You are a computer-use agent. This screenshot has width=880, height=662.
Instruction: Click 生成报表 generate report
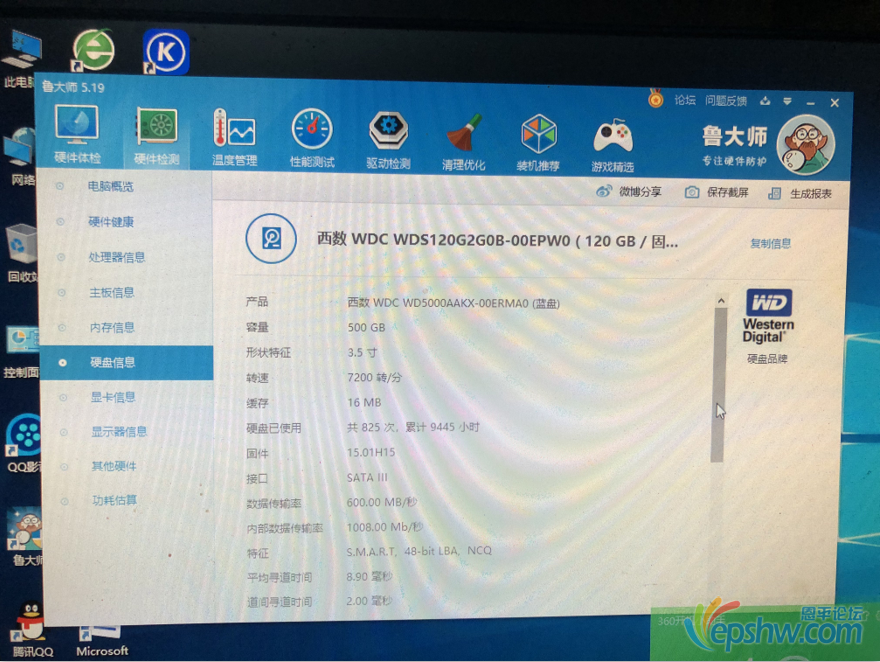click(x=800, y=194)
